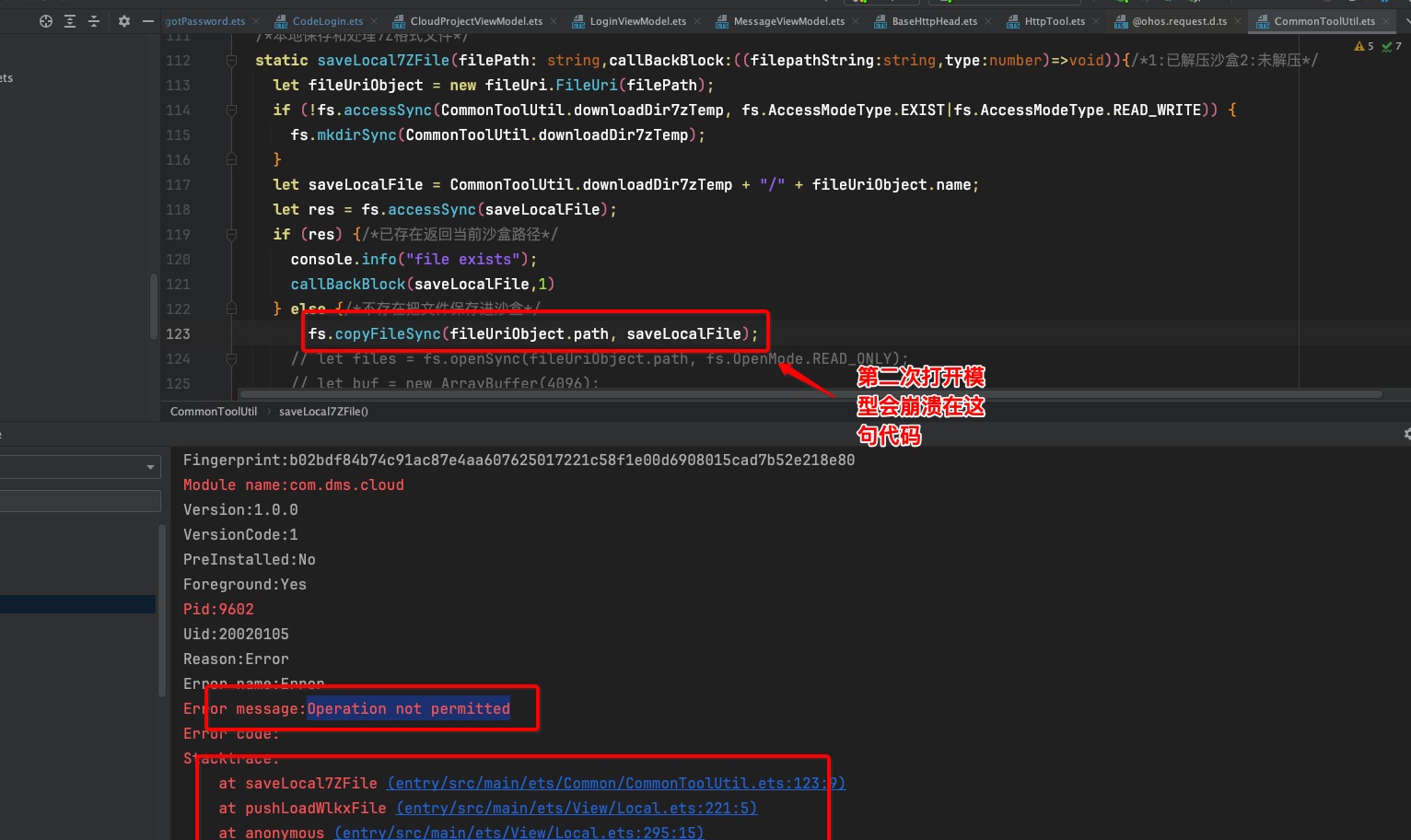Open the project panel settings gear
This screenshot has height=840, width=1411.
[x=124, y=21]
